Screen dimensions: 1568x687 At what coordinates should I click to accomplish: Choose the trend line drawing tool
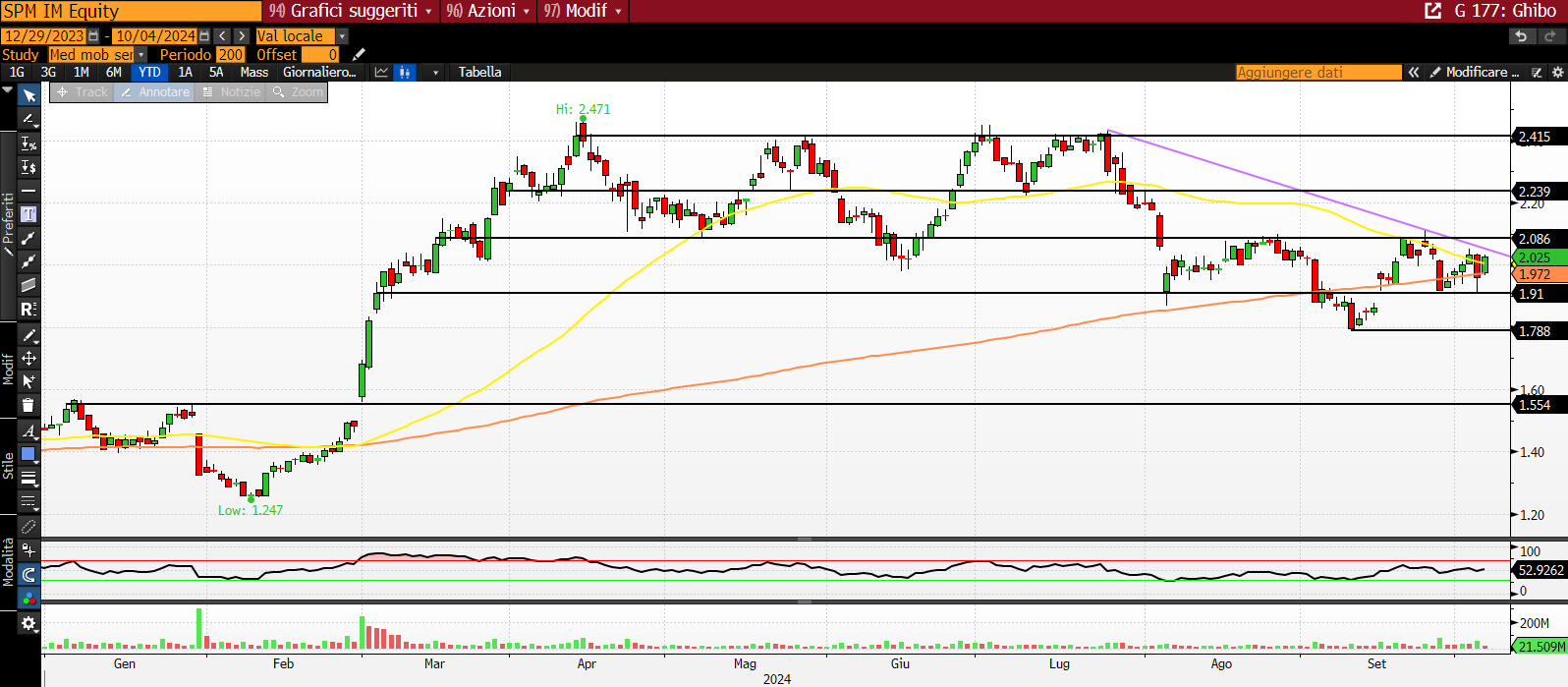[28, 119]
